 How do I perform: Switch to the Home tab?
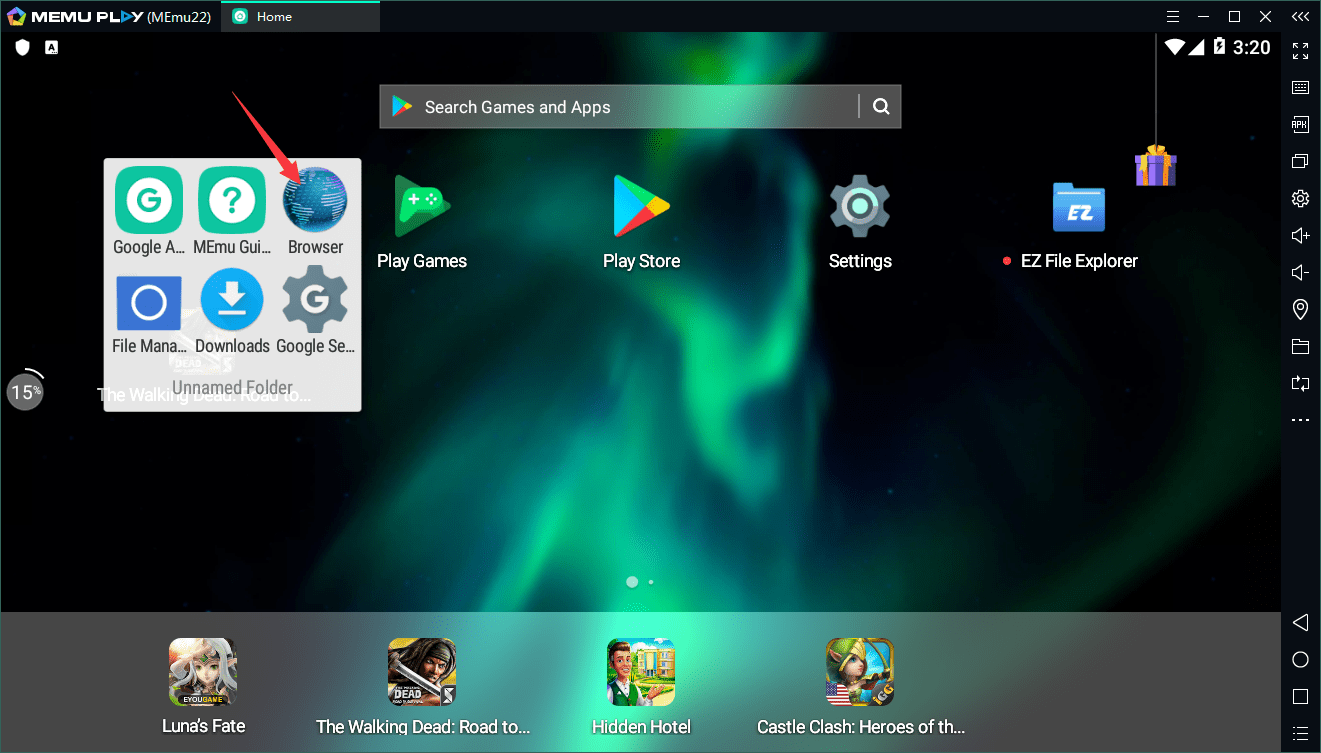point(300,16)
